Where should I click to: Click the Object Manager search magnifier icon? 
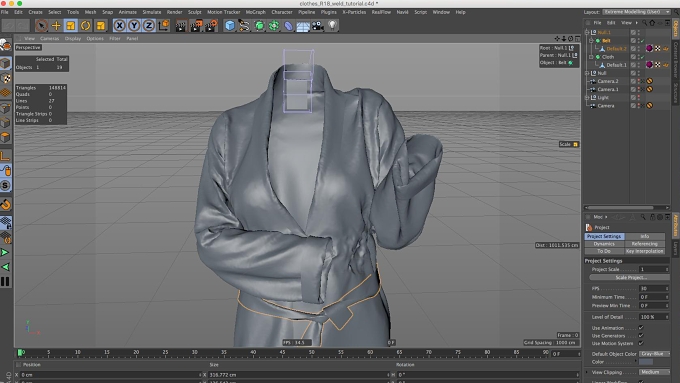click(644, 23)
